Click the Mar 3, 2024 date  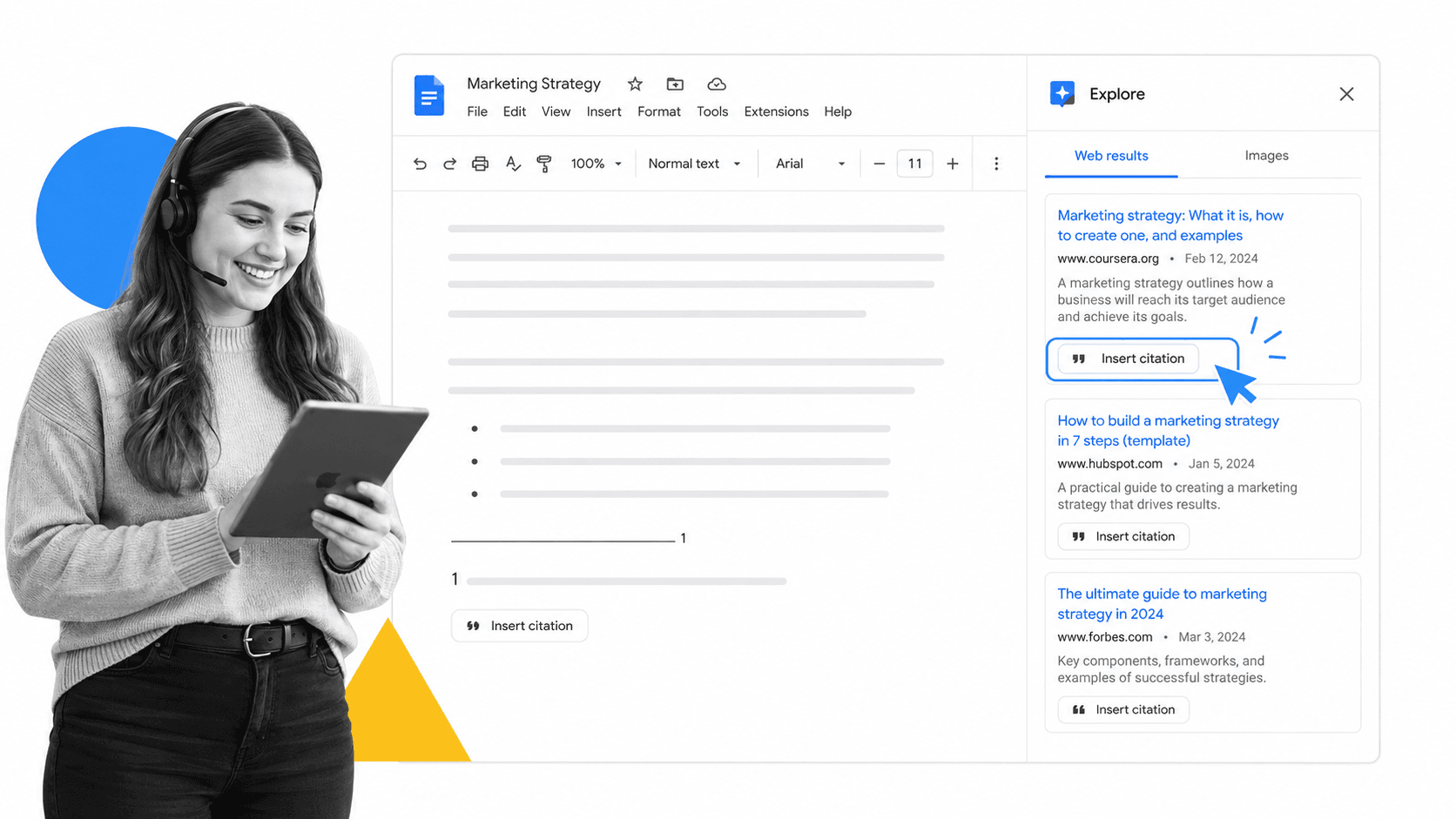(x=1211, y=637)
